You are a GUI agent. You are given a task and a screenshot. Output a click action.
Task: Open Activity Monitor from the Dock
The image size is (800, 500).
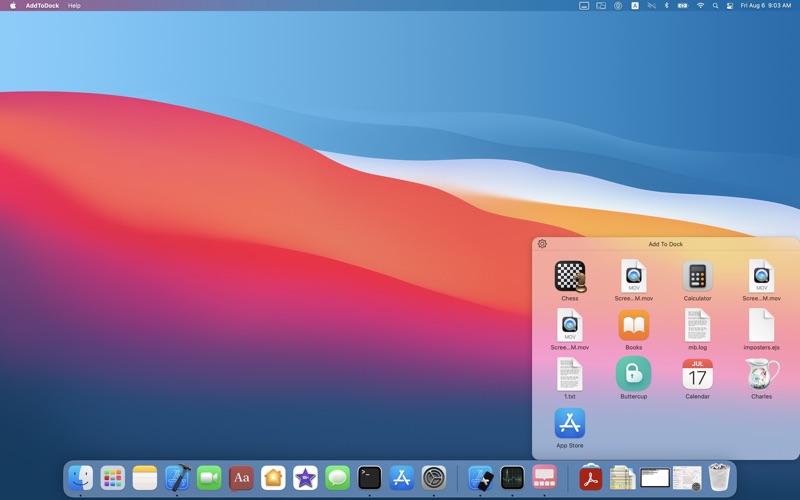click(512, 478)
